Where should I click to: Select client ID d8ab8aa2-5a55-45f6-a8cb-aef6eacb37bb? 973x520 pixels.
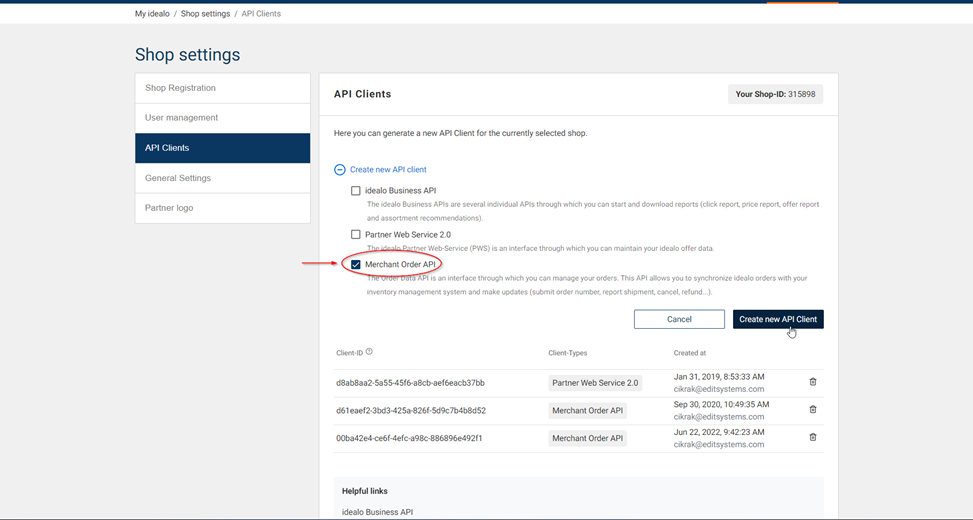tap(410, 383)
